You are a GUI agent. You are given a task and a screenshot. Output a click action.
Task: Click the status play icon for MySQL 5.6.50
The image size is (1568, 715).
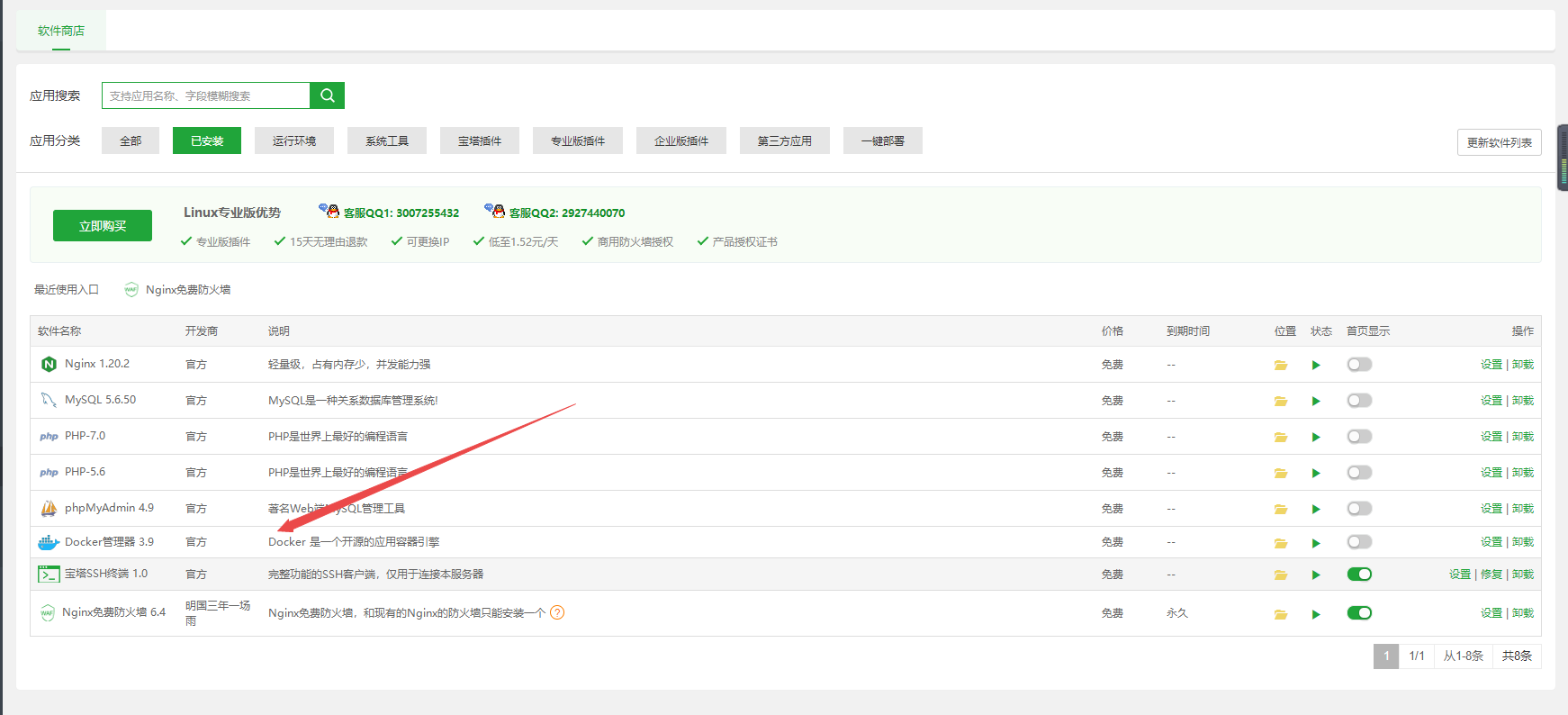1316,401
